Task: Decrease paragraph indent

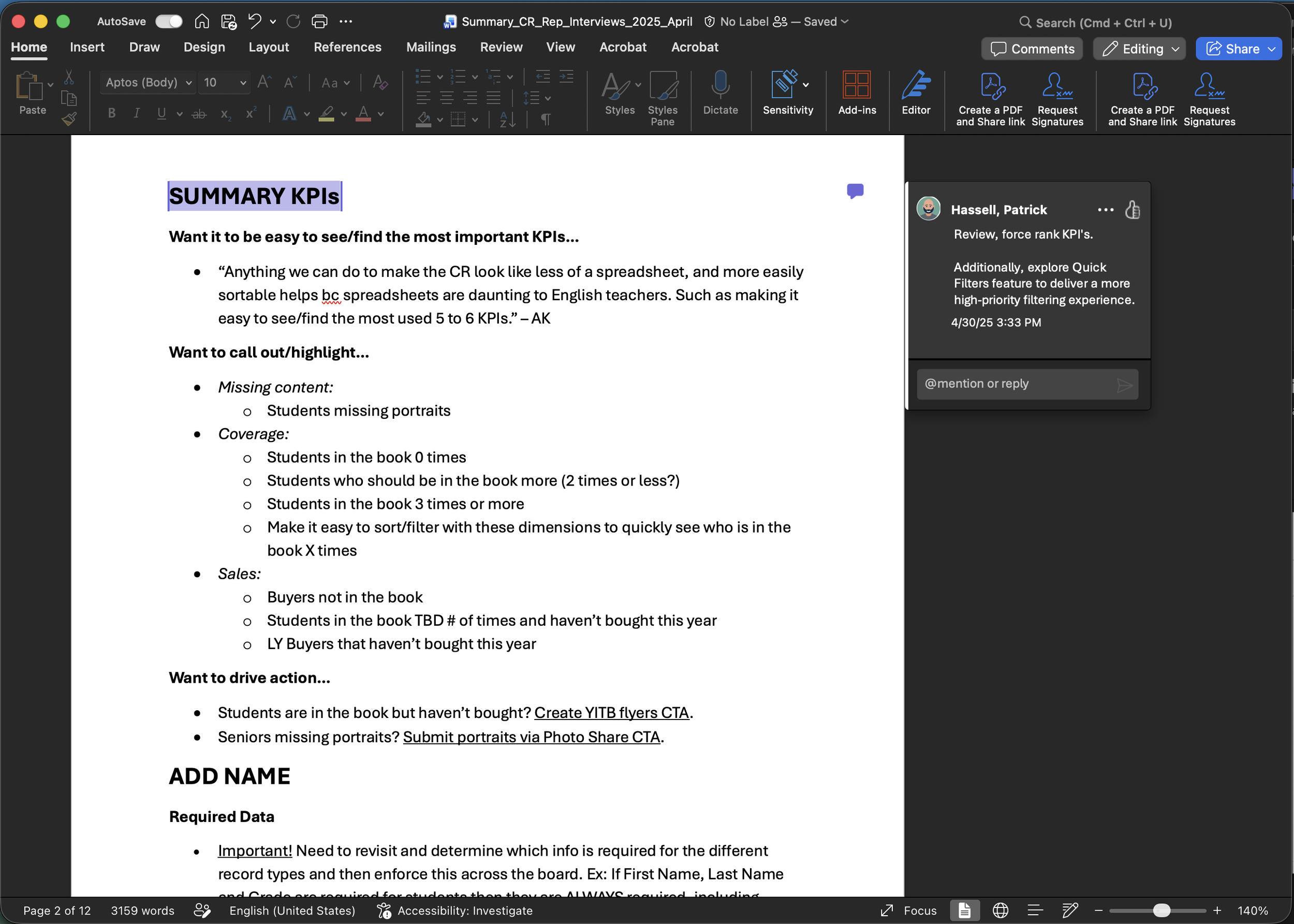Action: coord(543,77)
